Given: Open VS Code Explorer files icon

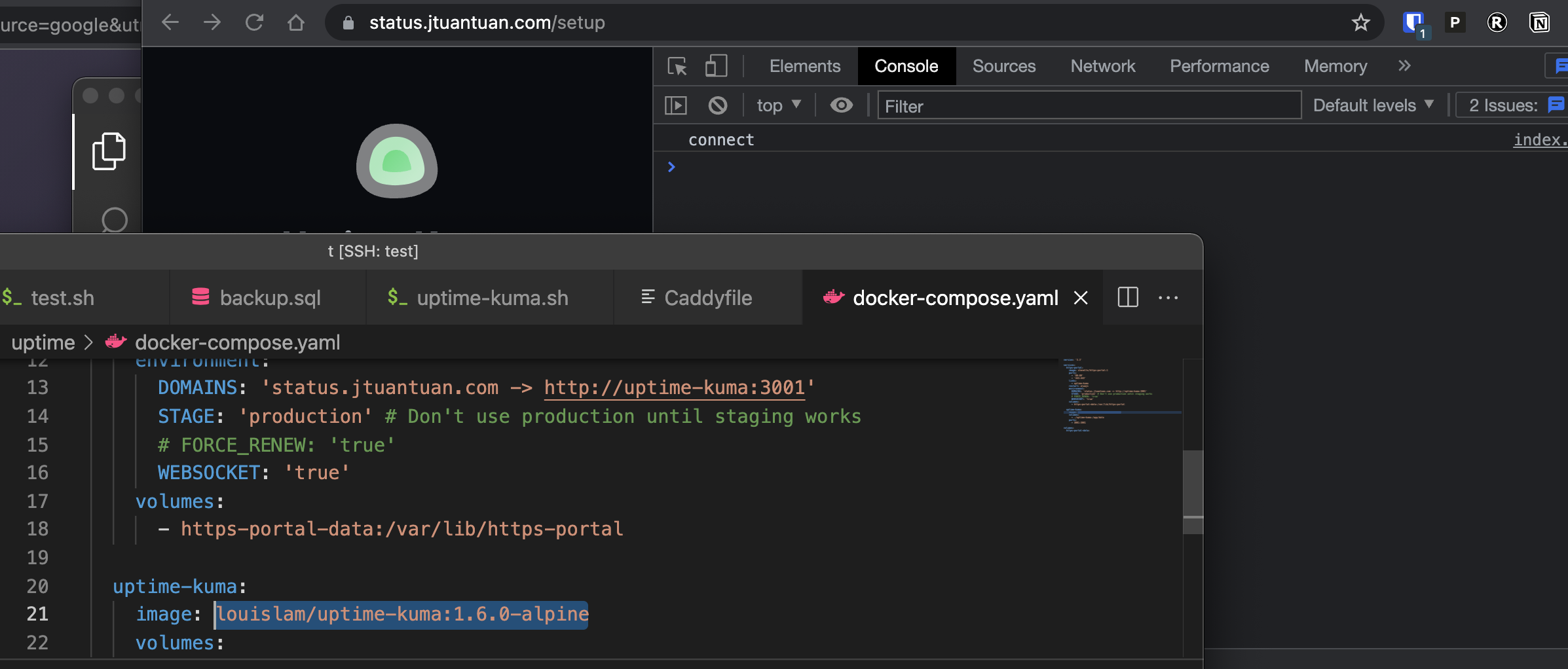Looking at the screenshot, I should coord(109,151).
